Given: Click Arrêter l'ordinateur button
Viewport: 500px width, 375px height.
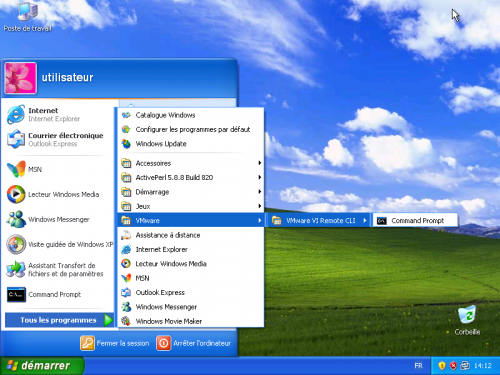Looking at the screenshot, I should pos(194,343).
